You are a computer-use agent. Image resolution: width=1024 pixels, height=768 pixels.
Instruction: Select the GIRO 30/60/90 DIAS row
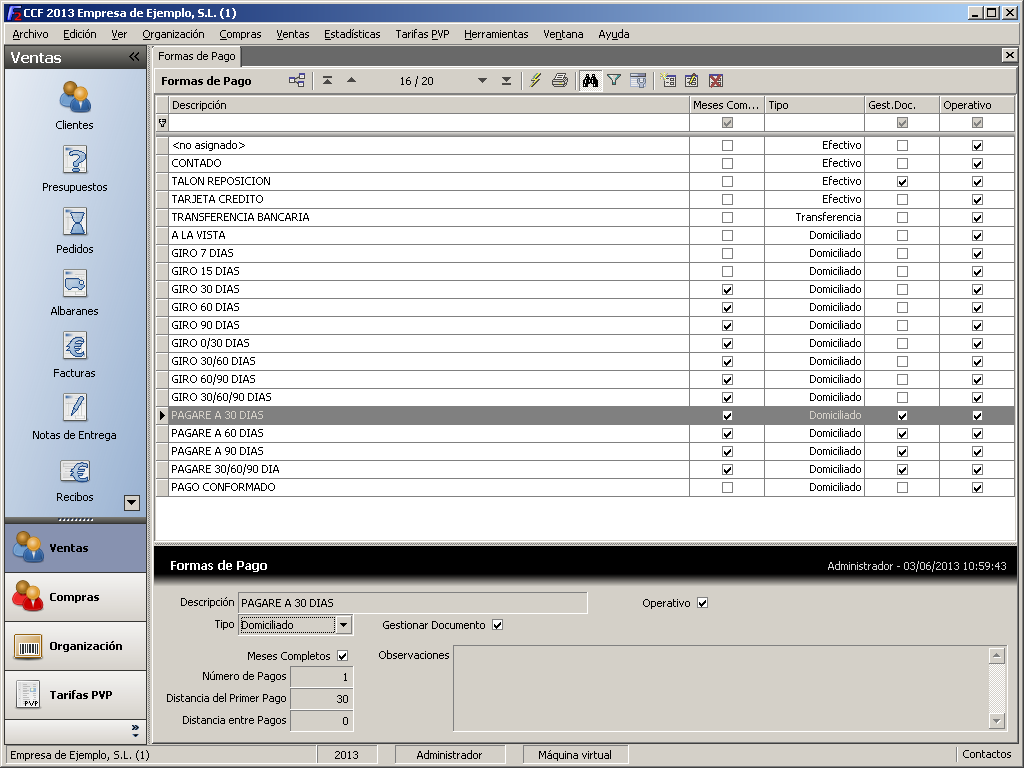585,397
